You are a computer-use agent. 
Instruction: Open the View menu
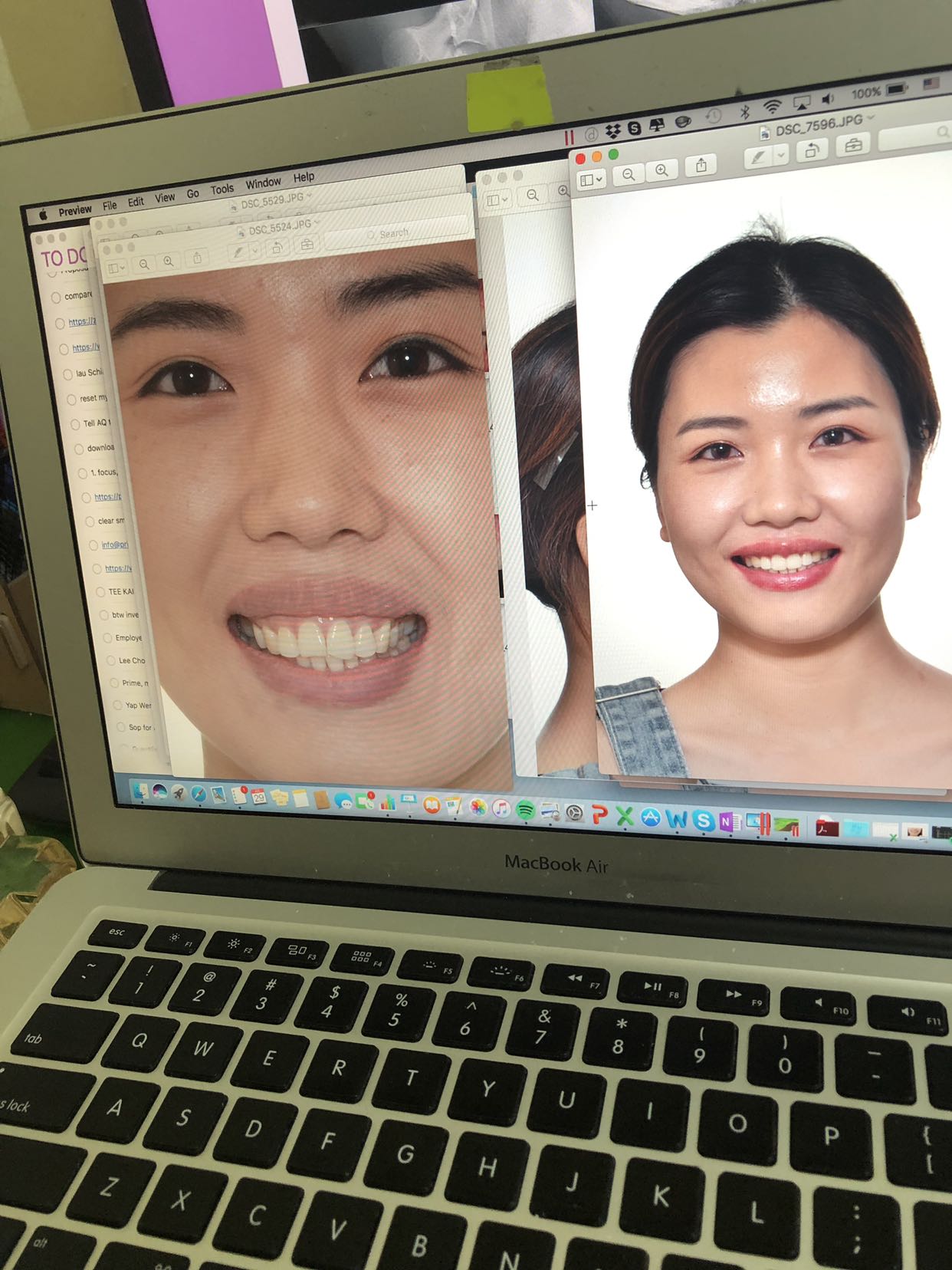click(165, 198)
